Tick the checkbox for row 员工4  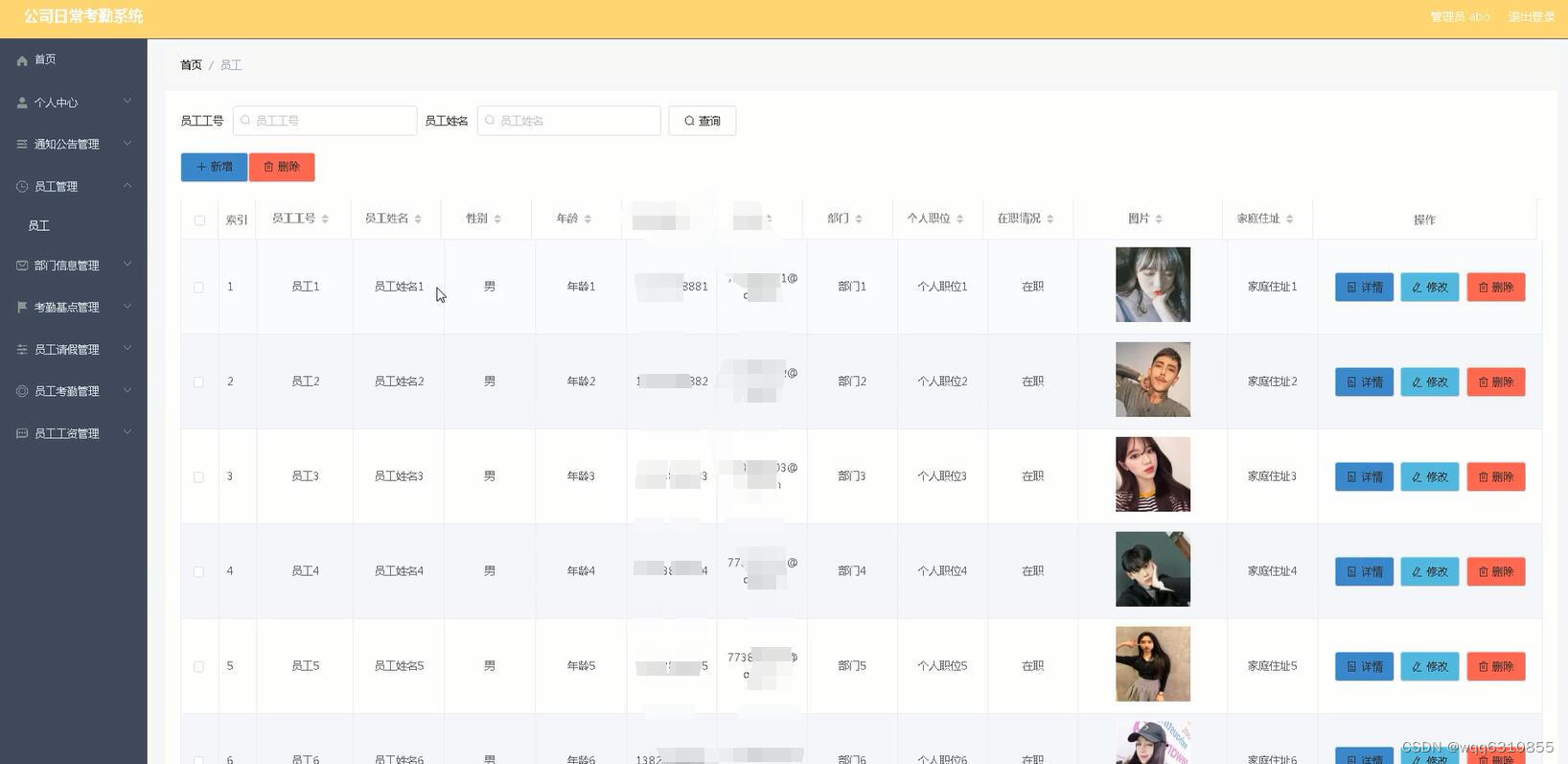[198, 572]
